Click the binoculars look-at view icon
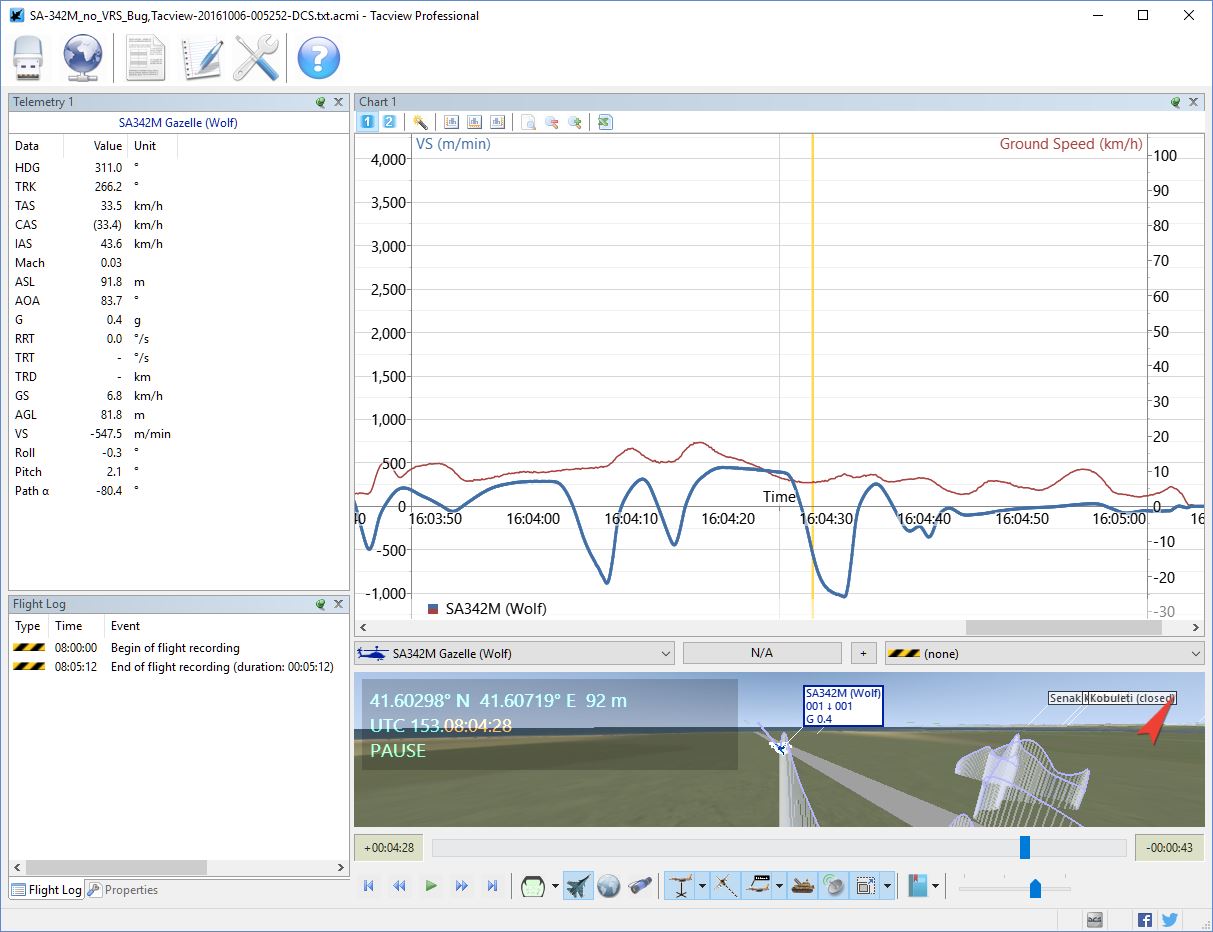 [640, 886]
